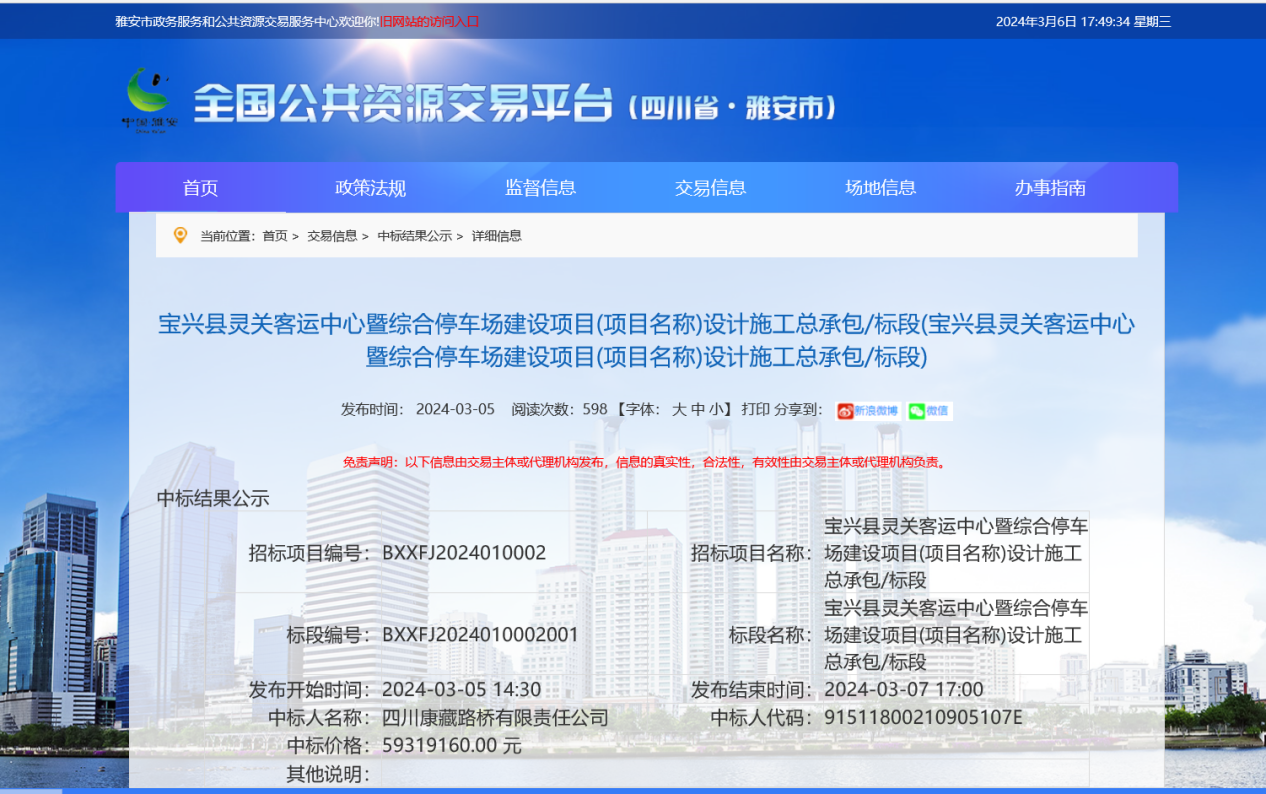Open the 办事指南 navigation tab
The image size is (1266, 794).
(x=1050, y=188)
